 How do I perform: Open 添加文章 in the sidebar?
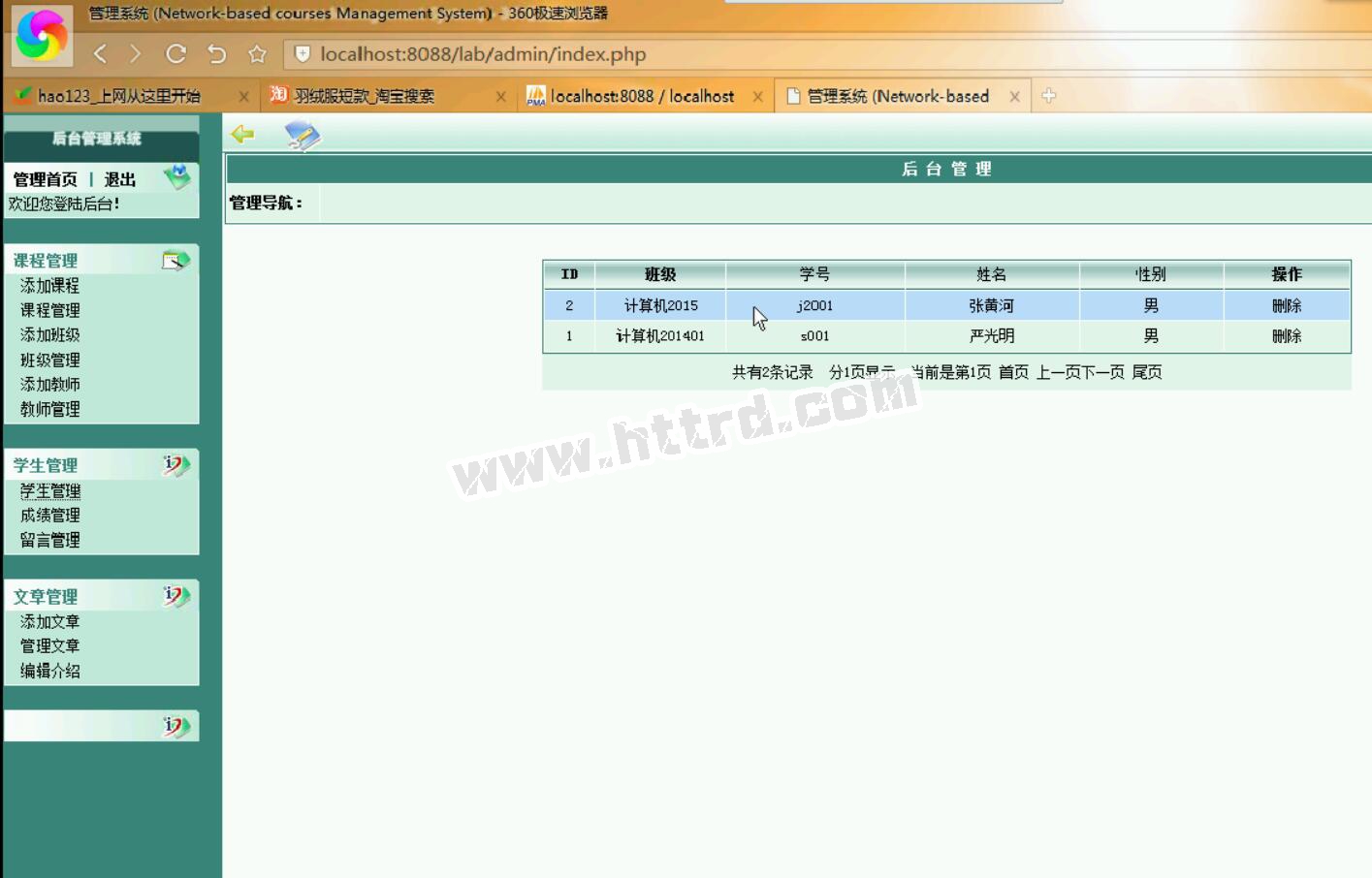click(50, 622)
